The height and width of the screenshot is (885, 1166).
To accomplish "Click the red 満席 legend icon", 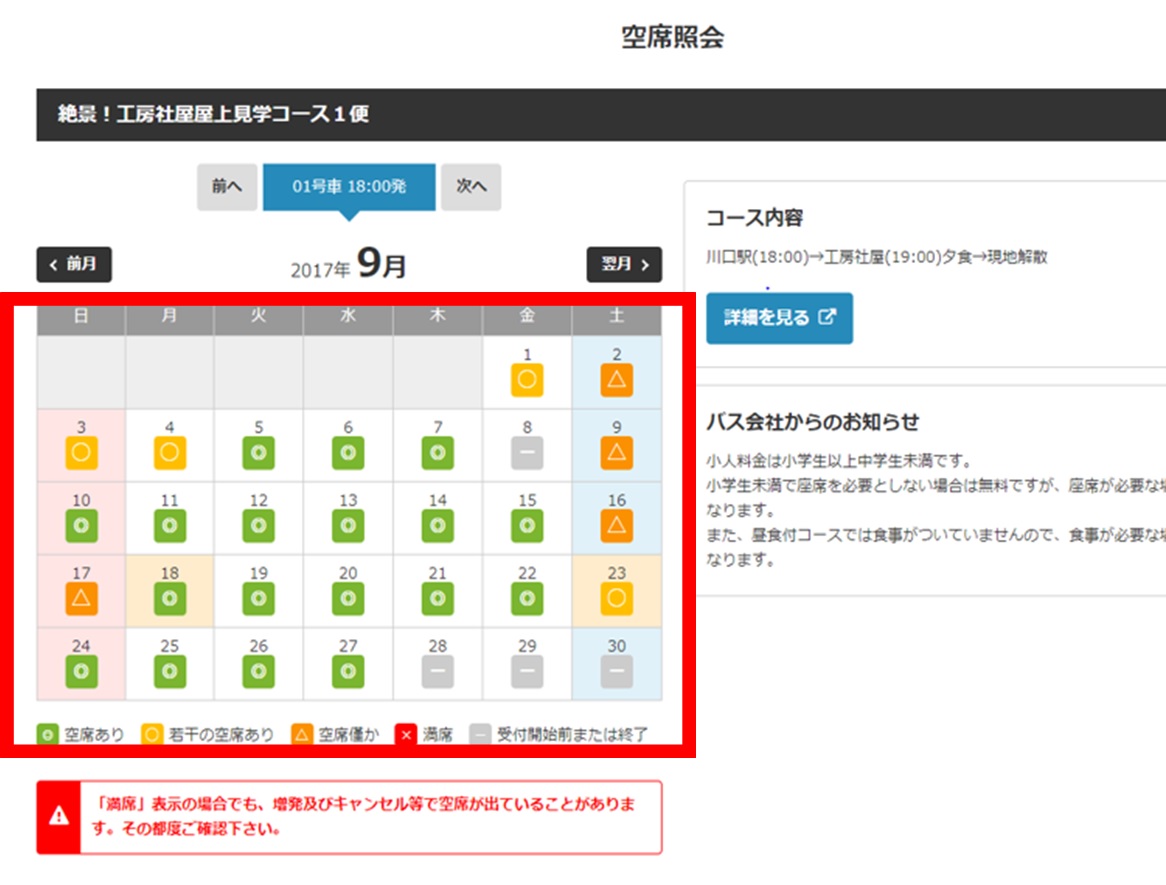I will click(406, 735).
